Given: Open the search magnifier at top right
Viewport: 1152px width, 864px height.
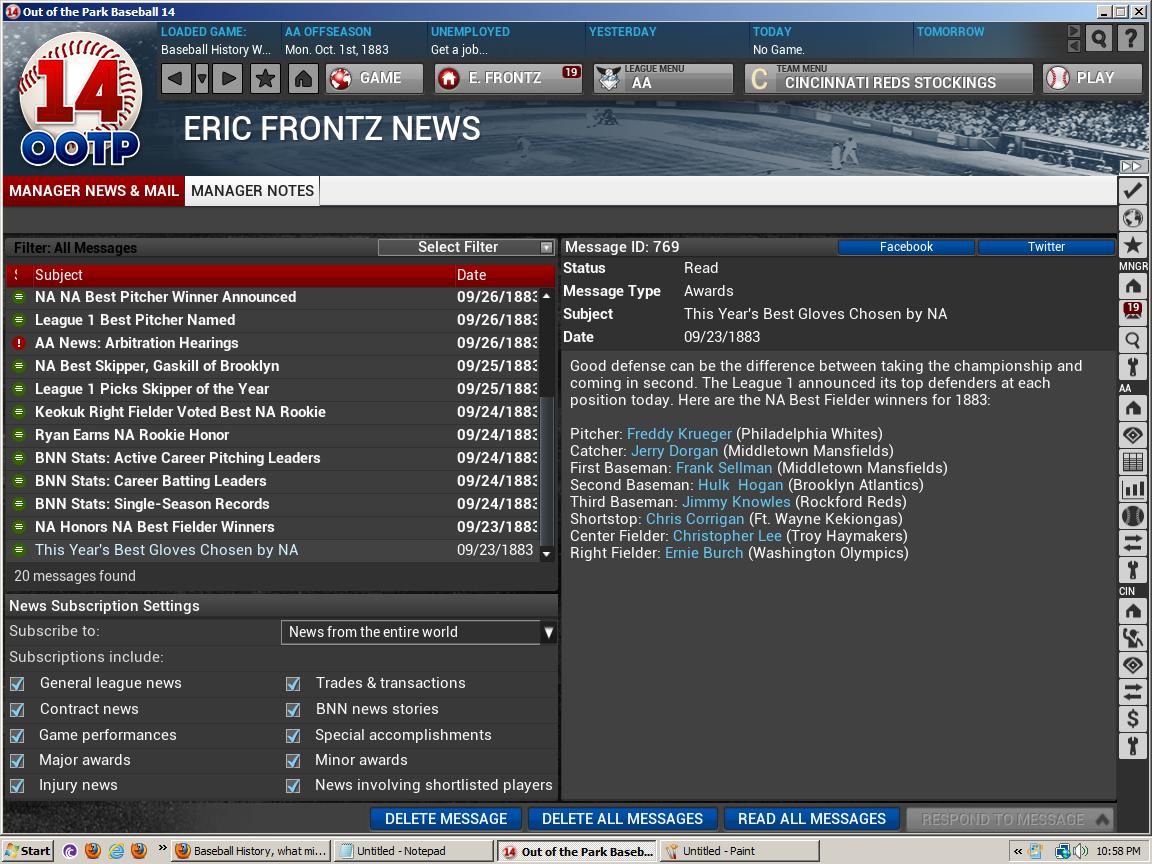Looking at the screenshot, I should [x=1099, y=39].
